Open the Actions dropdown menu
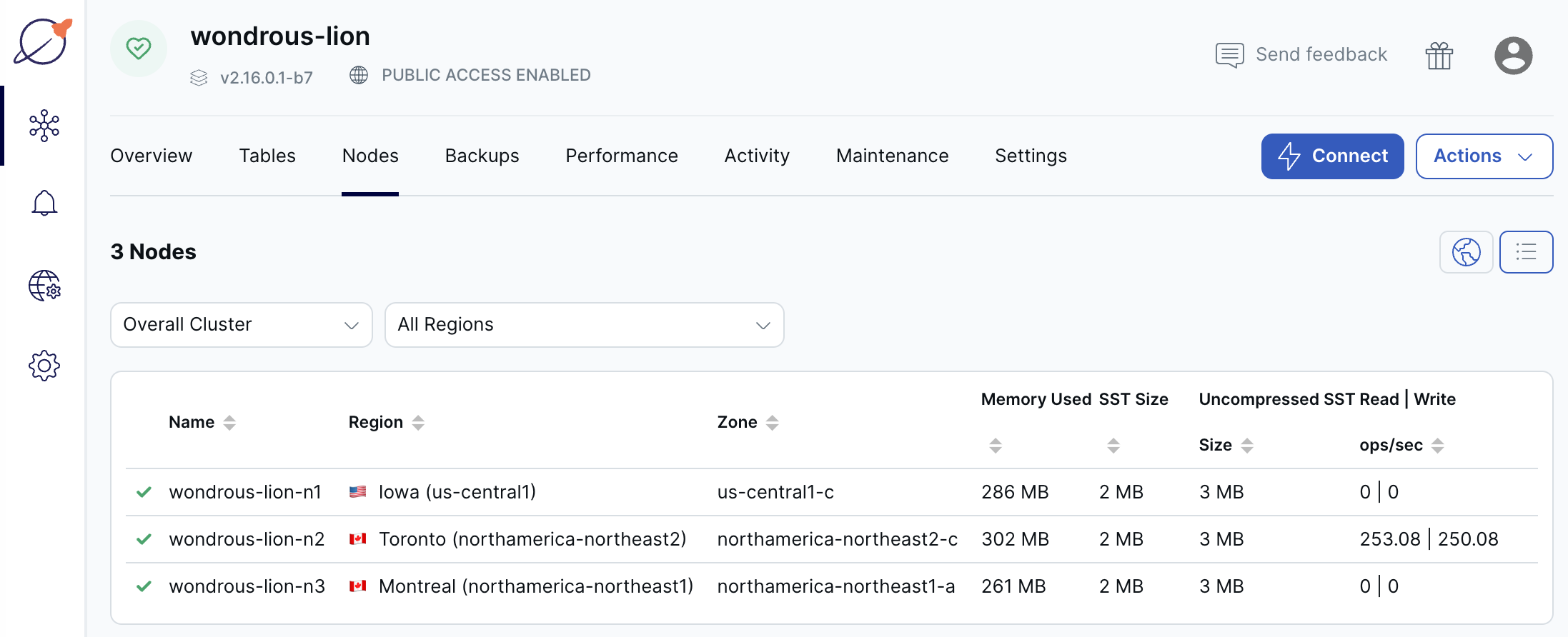This screenshot has width=1568, height=637. pyautogui.click(x=1484, y=156)
